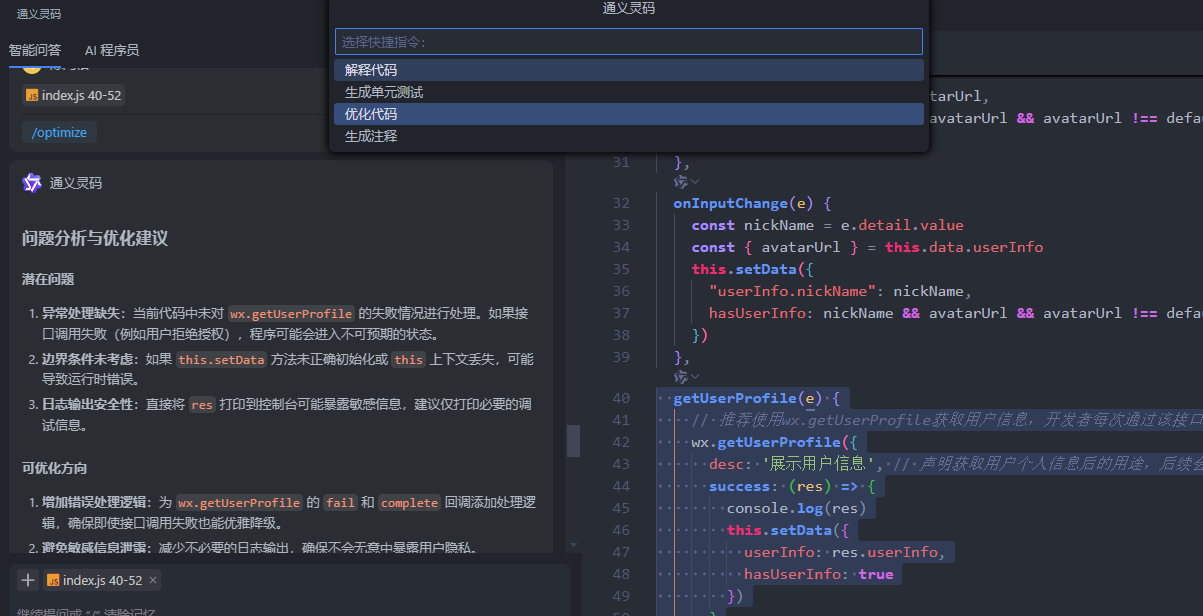Click hasUserInfo: true on line 48
1203x616 pixels.
click(818, 574)
